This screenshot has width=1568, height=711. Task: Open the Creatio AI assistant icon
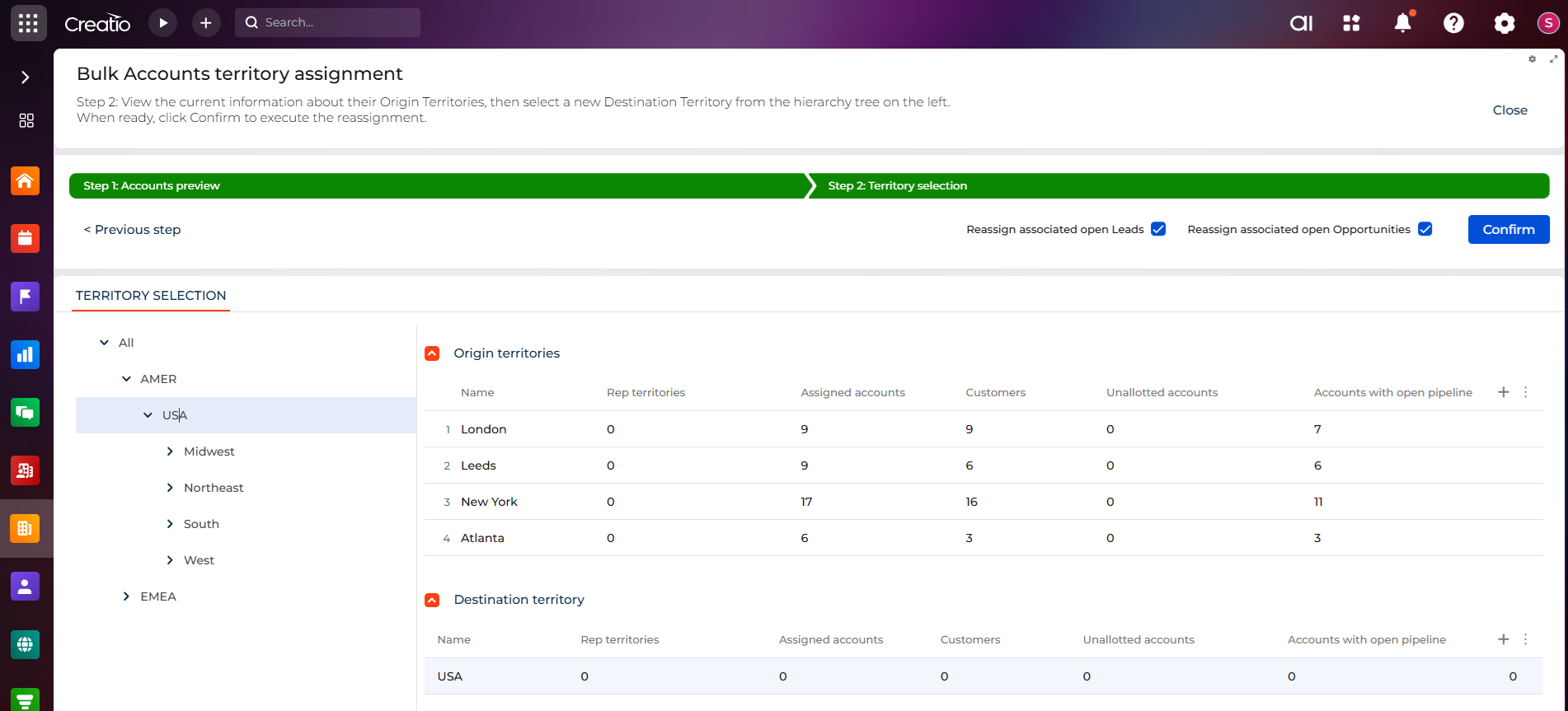1301,23
